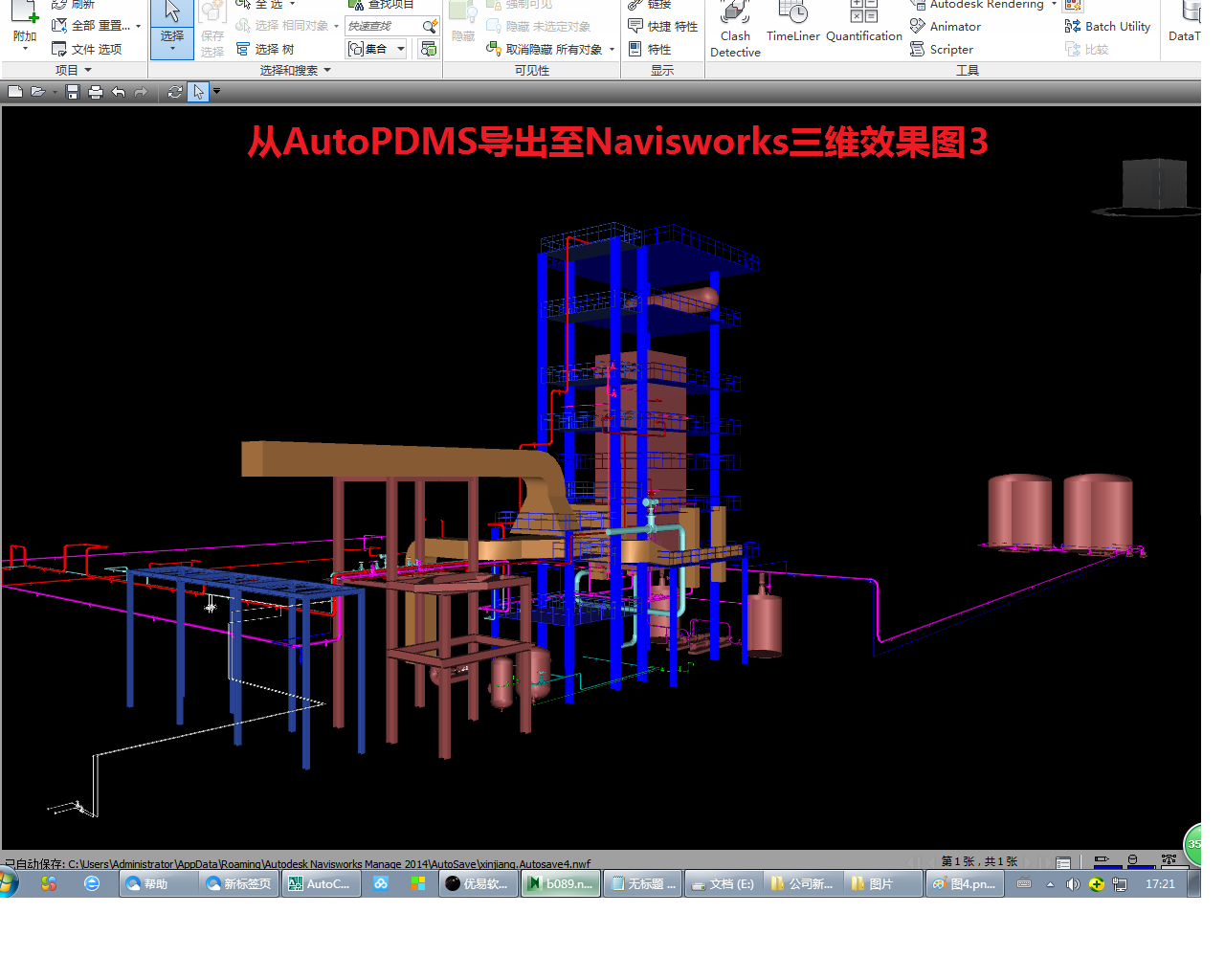The image size is (1225, 980).
Task: Toggle Quick Properties (快捷 特性)
Action: pos(662,26)
